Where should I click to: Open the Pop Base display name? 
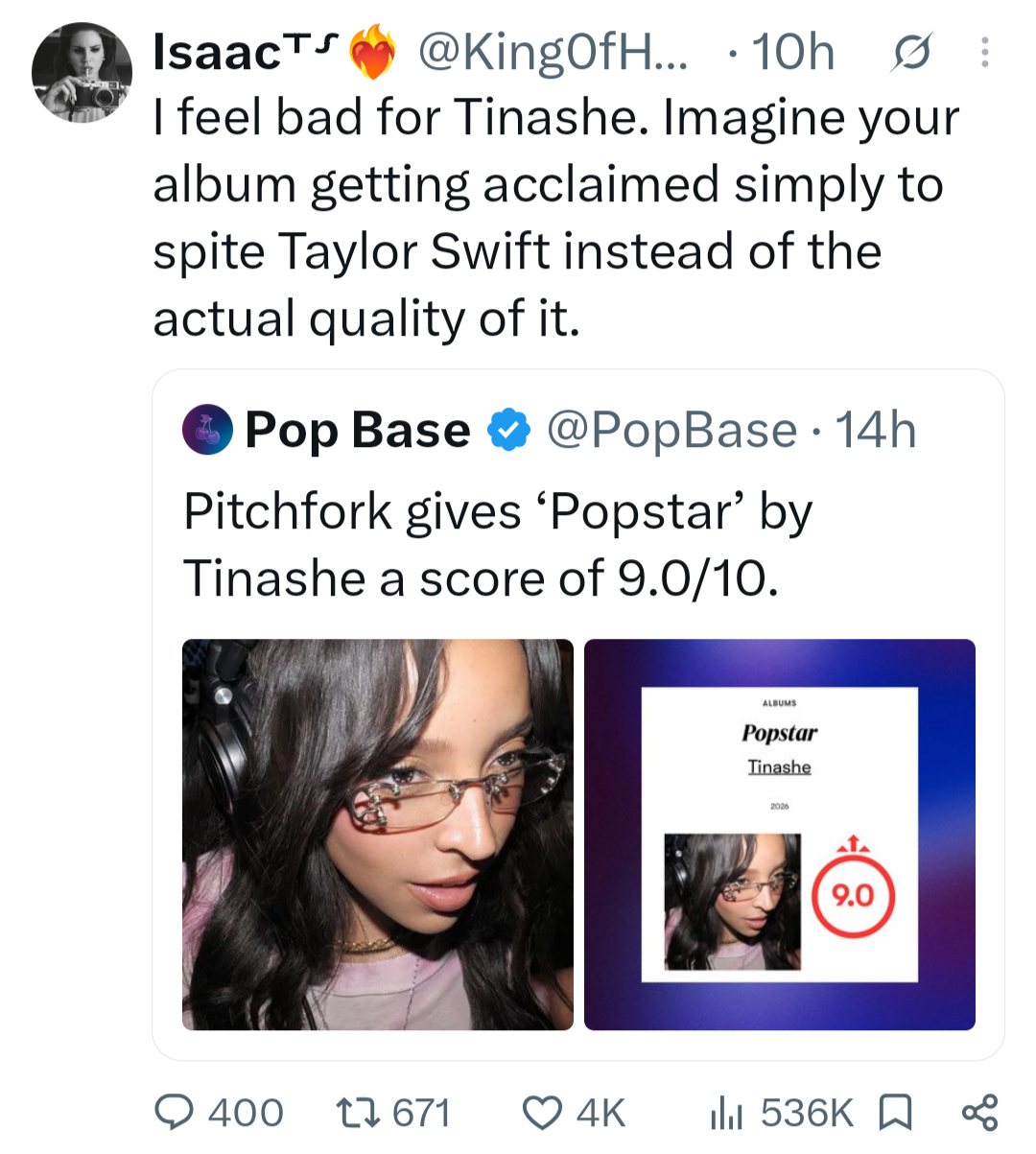(358, 430)
